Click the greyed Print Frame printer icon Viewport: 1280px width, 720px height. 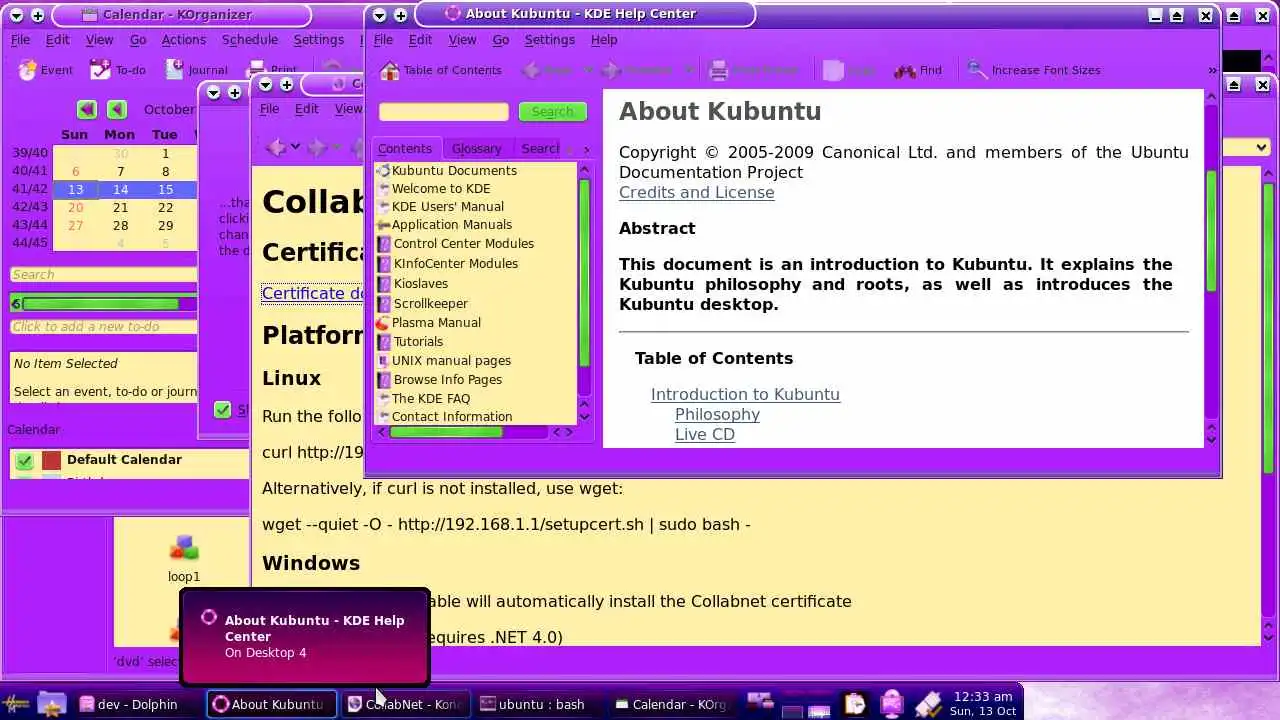pos(718,70)
